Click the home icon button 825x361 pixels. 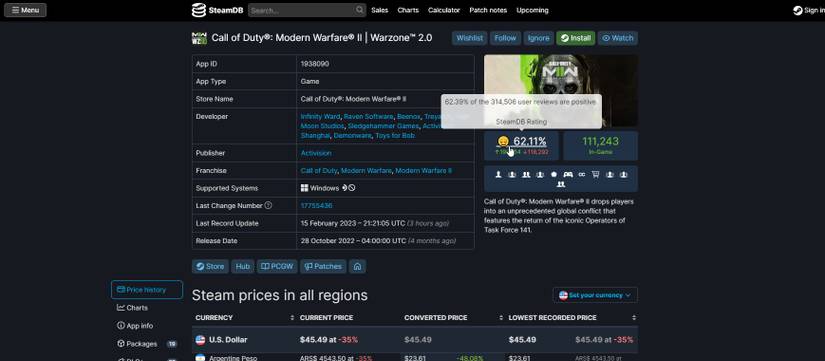pos(357,266)
